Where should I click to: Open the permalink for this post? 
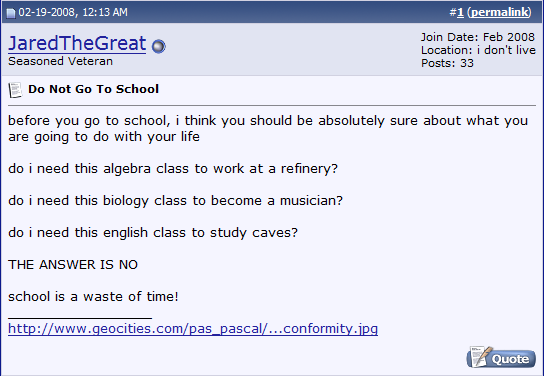(499, 13)
